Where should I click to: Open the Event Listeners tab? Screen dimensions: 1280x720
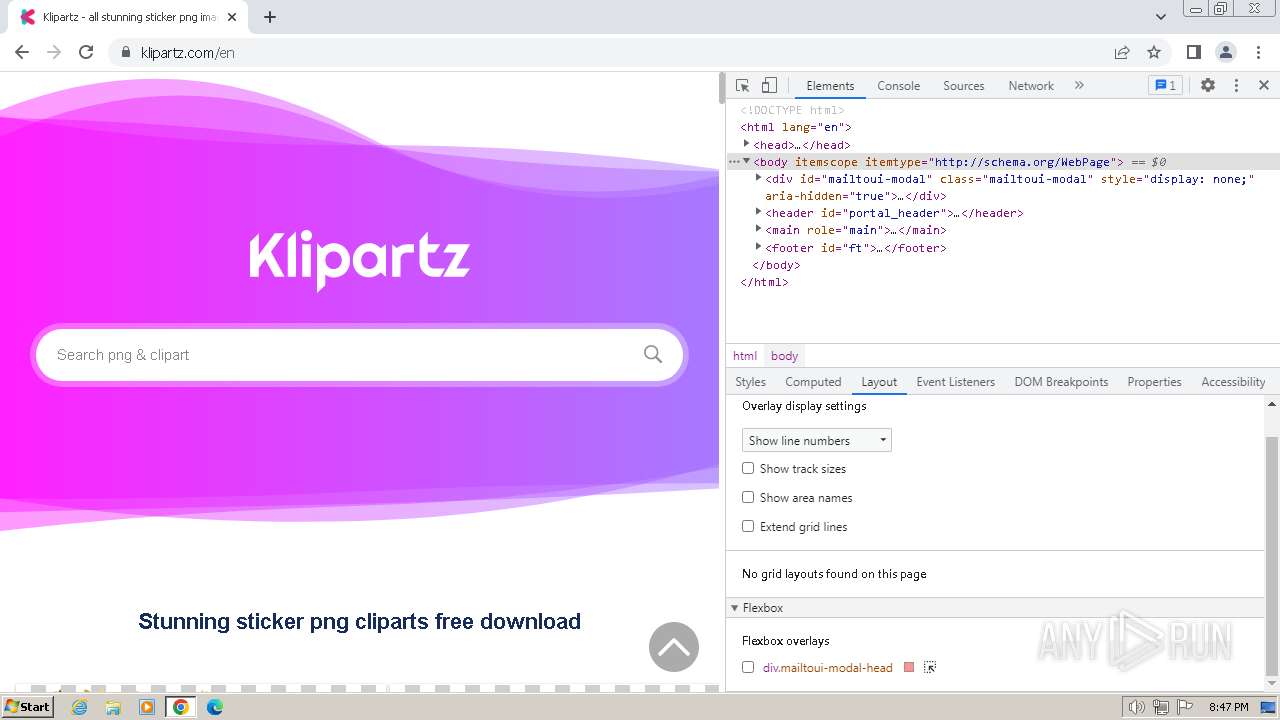(x=955, y=382)
